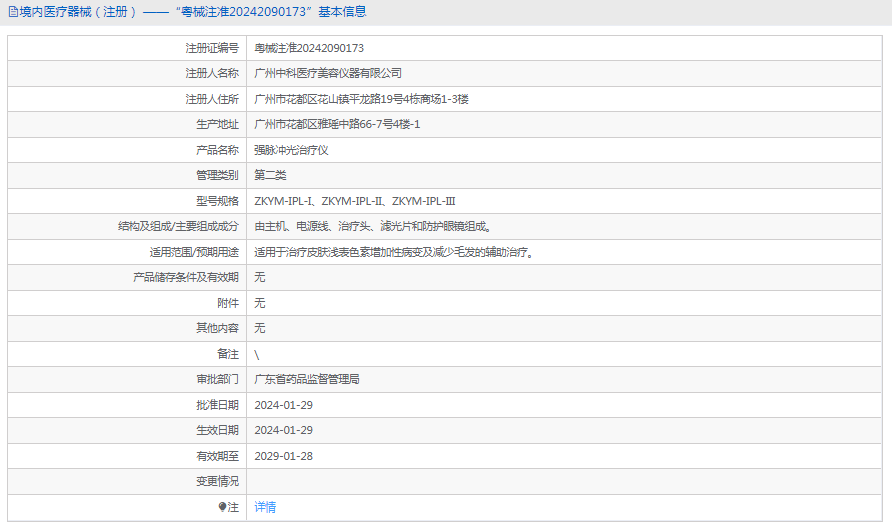This screenshot has height=530, width=892.
Task: Click the 有效期至 label
Action: tap(217, 456)
